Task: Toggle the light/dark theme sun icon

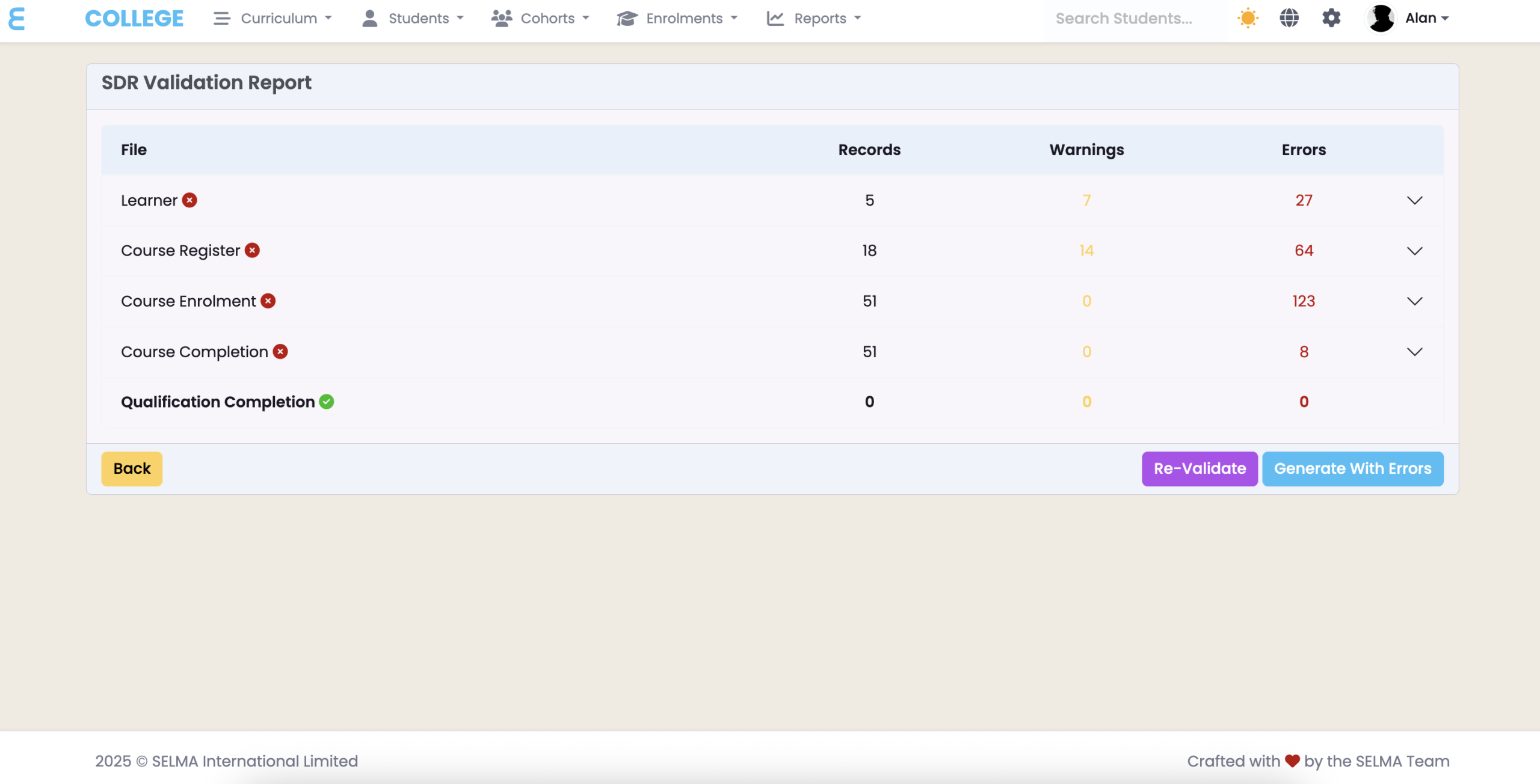Action: point(1248,18)
